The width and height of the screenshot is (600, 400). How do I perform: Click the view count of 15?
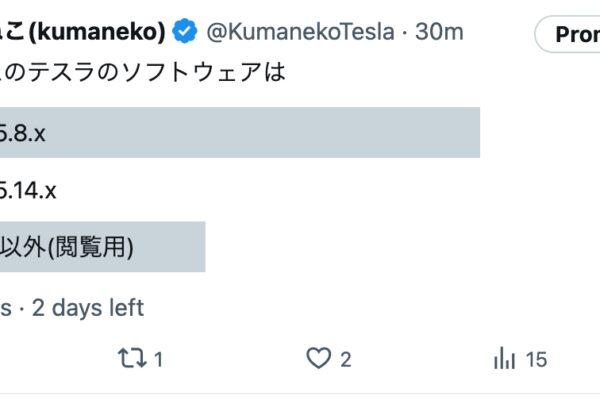[537, 359]
